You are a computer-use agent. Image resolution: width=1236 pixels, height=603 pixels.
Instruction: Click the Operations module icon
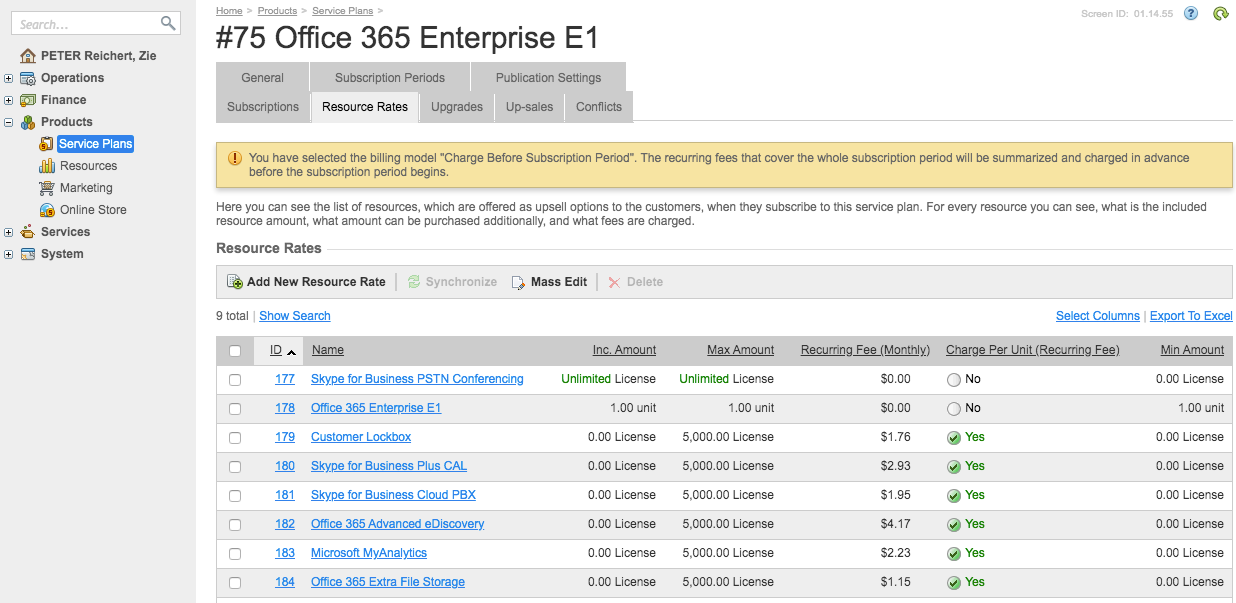pyautogui.click(x=28, y=78)
